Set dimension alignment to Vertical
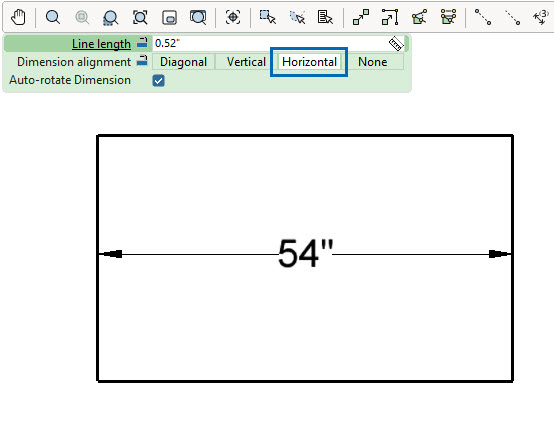 (246, 62)
